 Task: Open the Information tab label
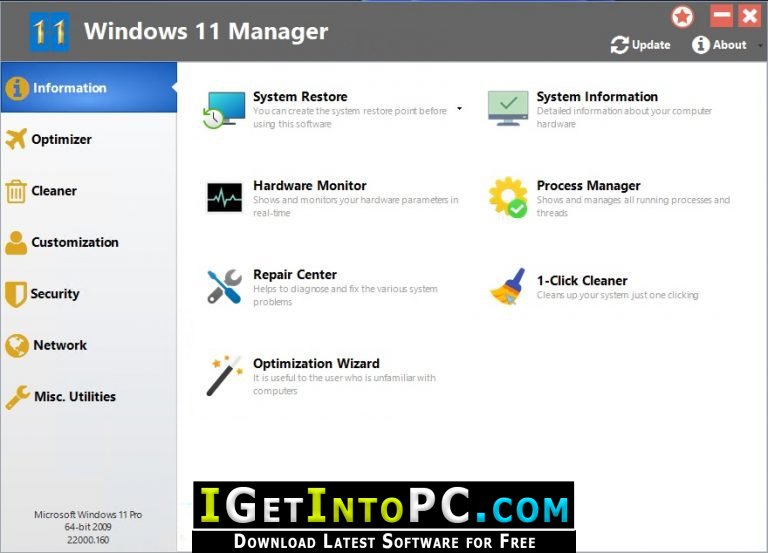tap(70, 88)
